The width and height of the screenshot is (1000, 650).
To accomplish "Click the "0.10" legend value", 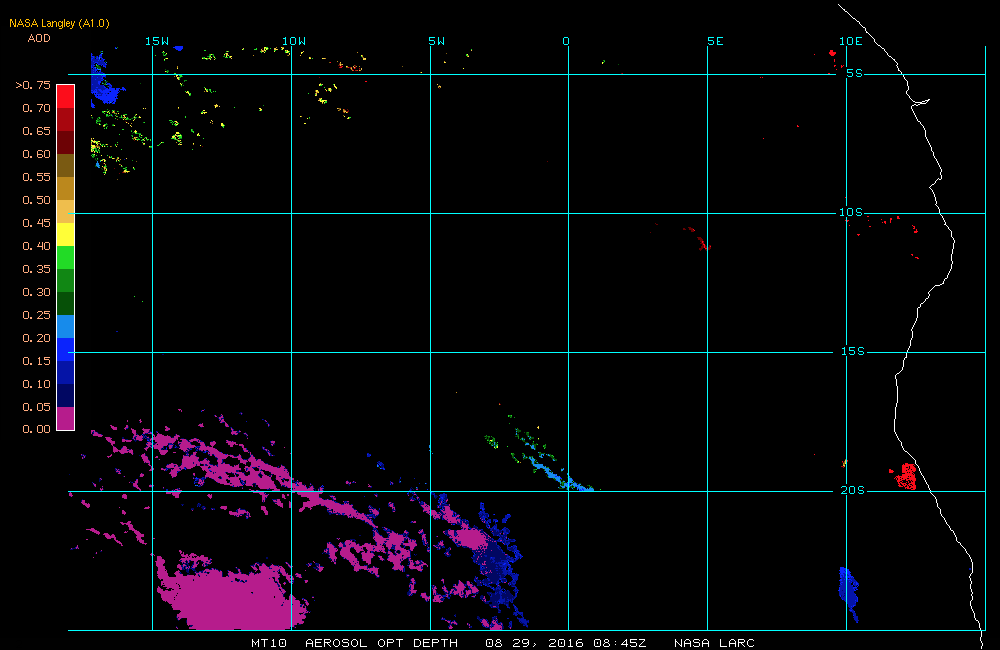I will pos(36,383).
